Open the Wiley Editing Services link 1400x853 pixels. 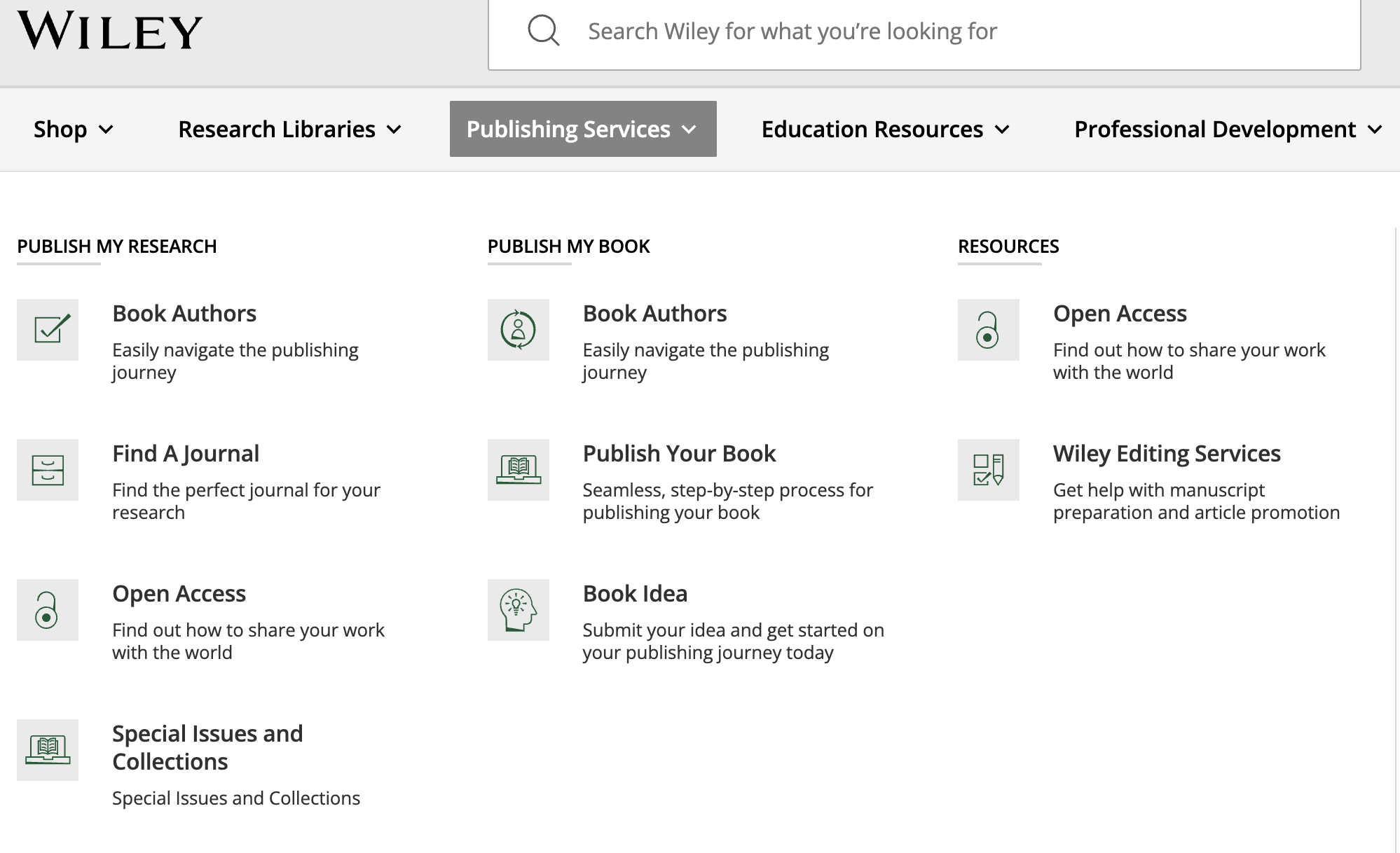pyautogui.click(x=1166, y=453)
